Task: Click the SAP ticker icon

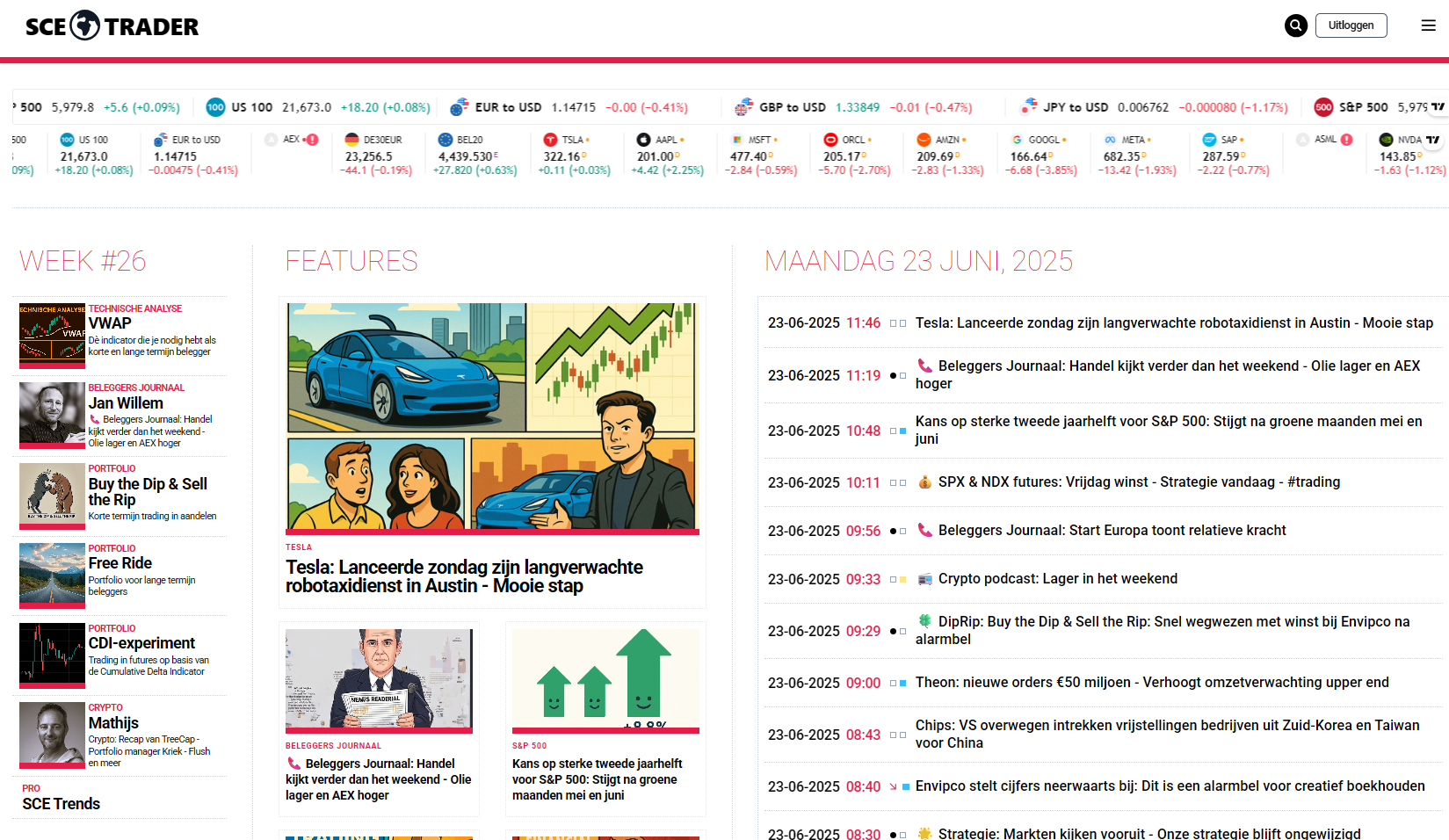Action: (1209, 140)
